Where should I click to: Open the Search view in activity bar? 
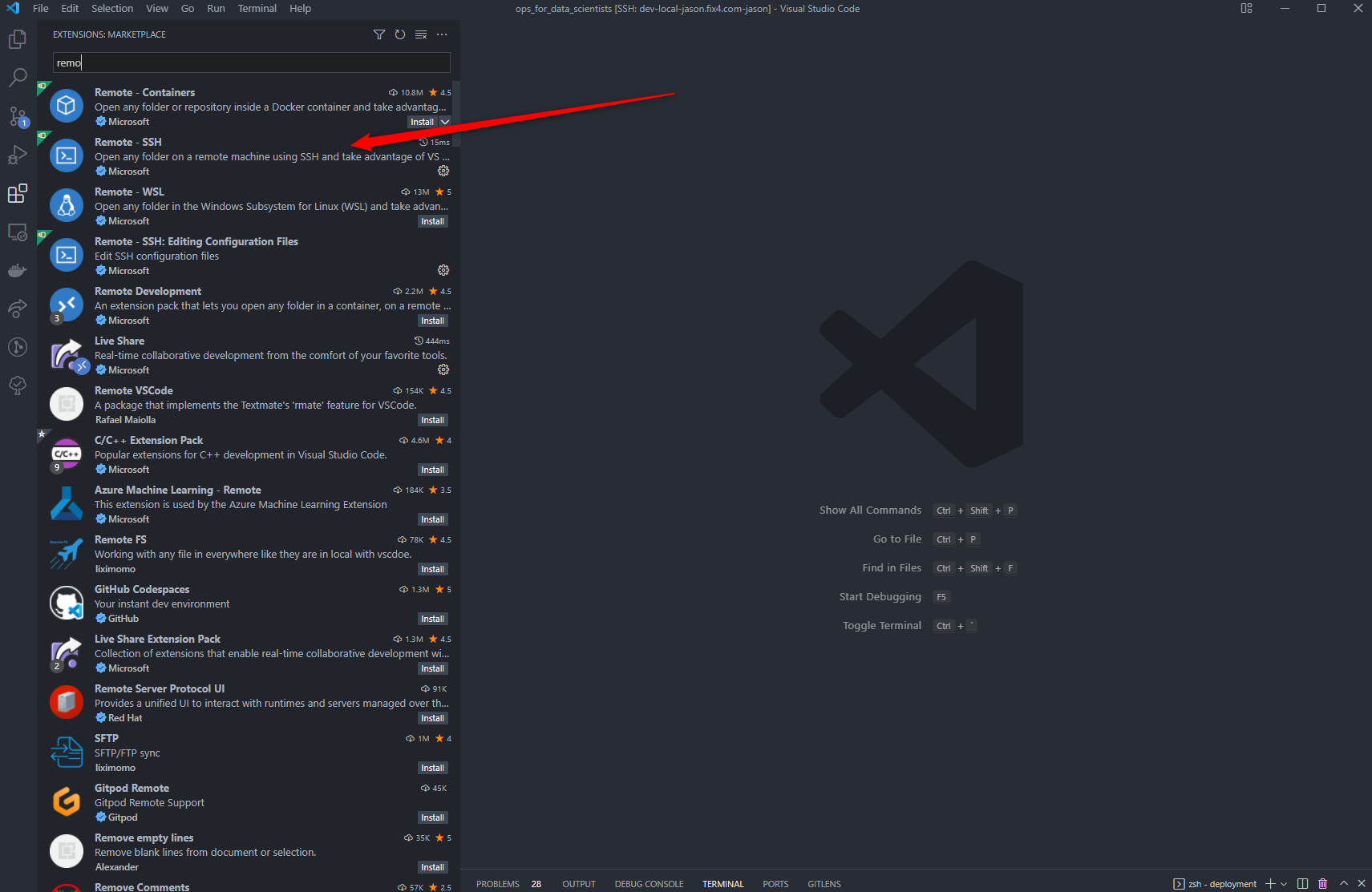(x=18, y=78)
